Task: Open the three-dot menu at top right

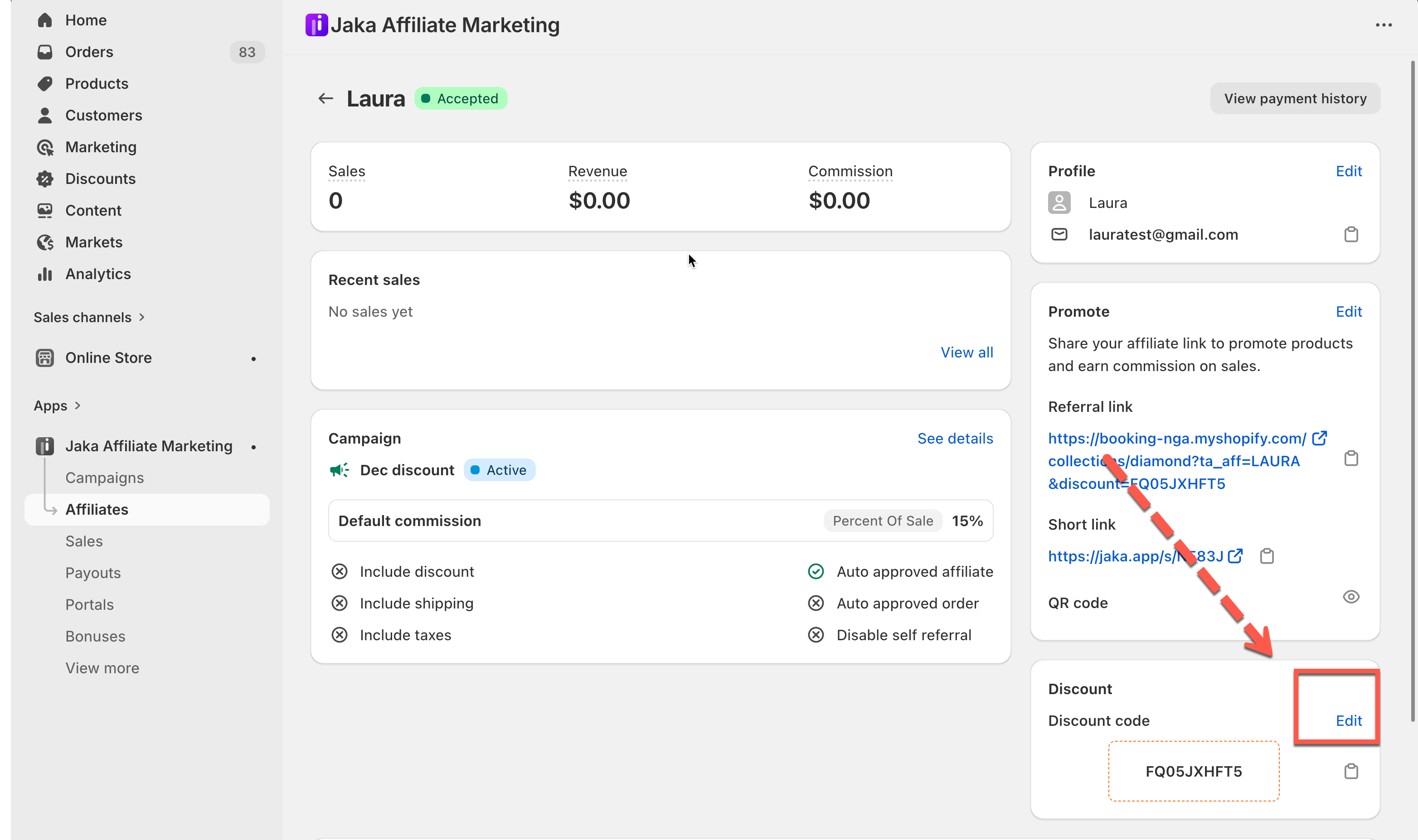Action: 1384,25
